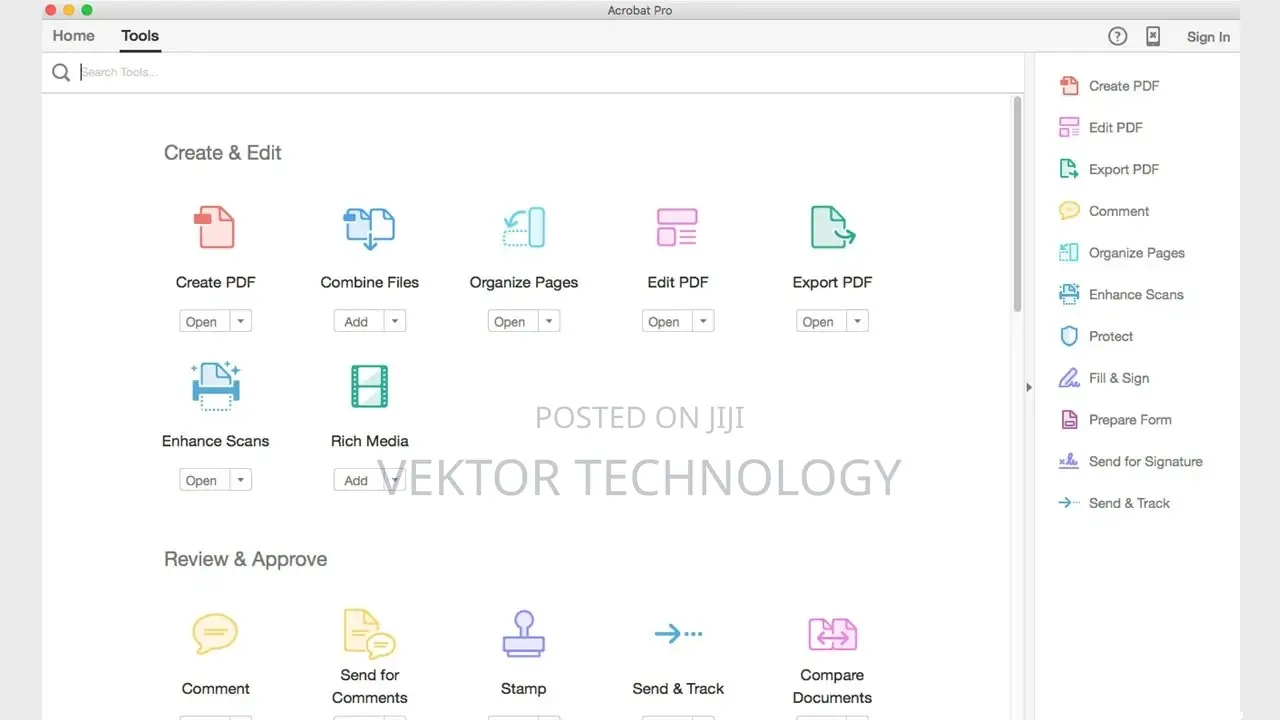Viewport: 1280px width, 720px height.
Task: Click the Fill & Sign label in sidebar
Action: click(x=1119, y=378)
